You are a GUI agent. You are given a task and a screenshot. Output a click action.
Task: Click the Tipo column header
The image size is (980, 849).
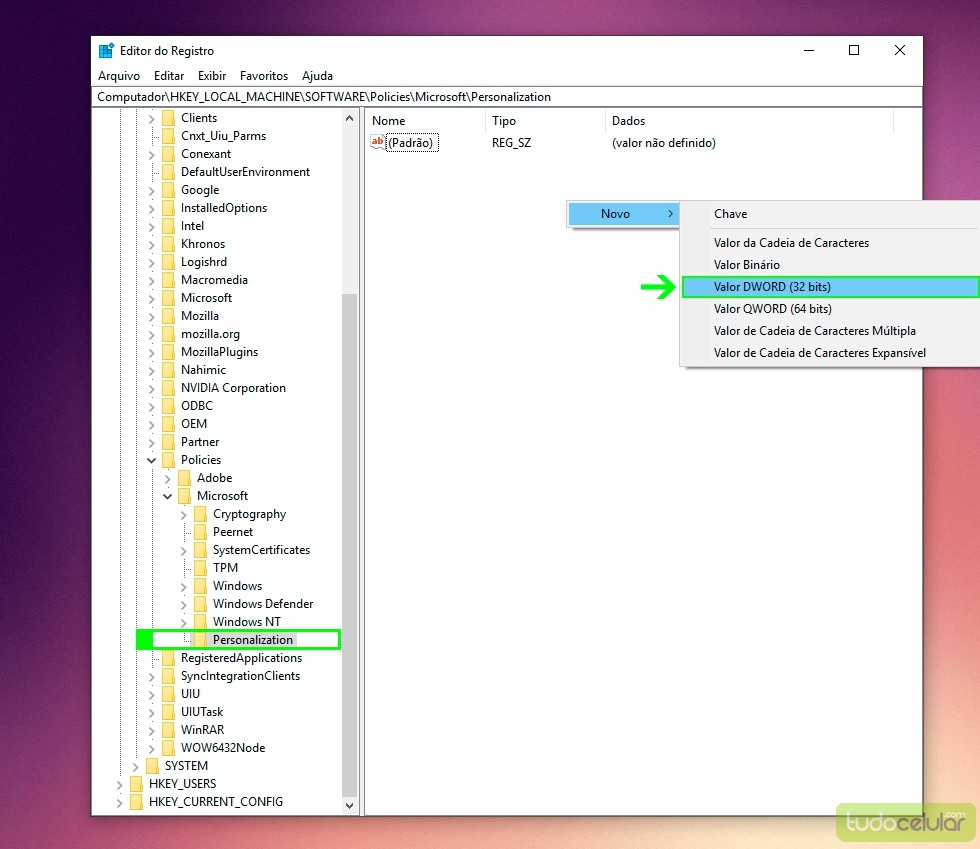504,121
